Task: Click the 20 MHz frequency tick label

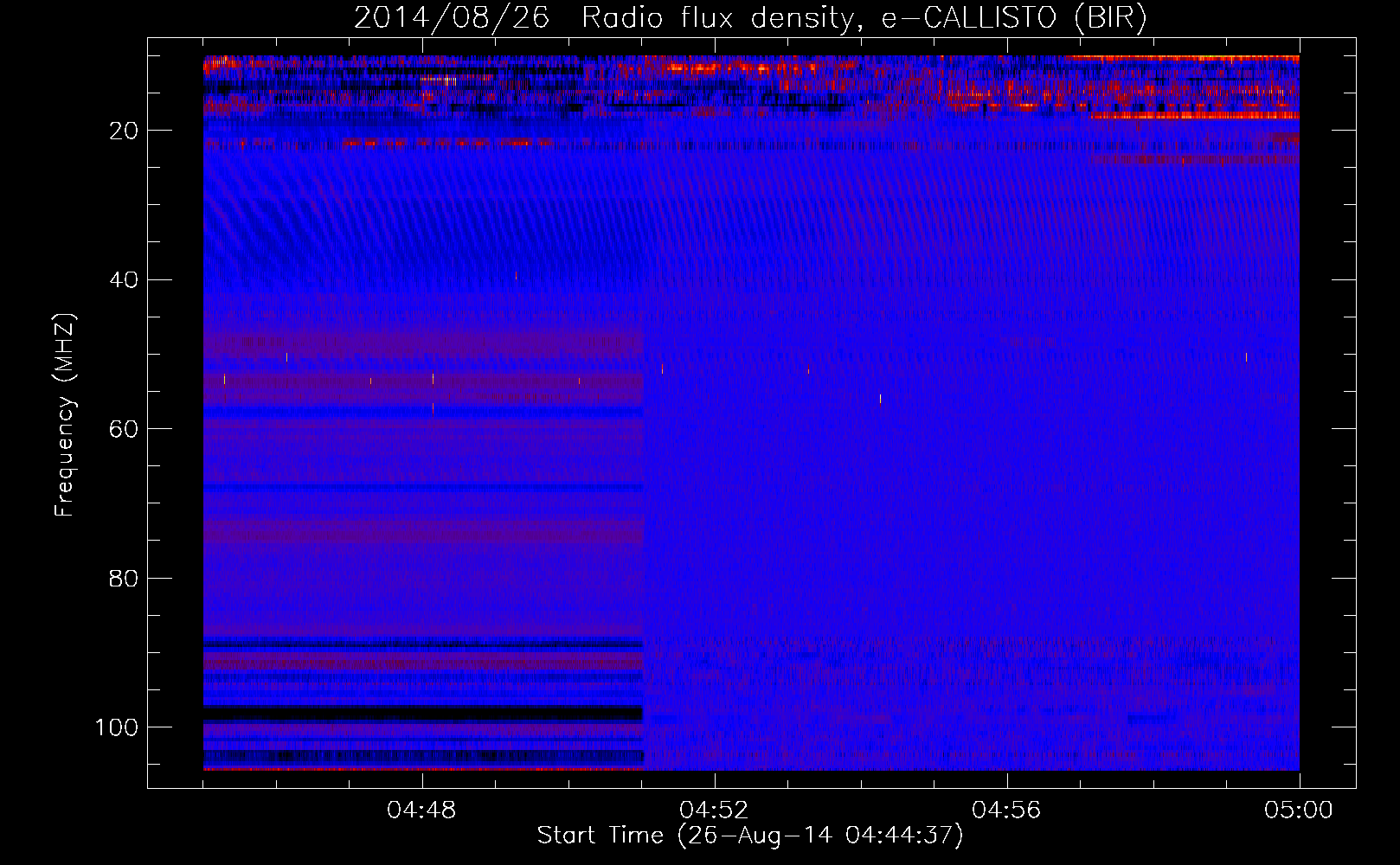Action: tap(124, 131)
